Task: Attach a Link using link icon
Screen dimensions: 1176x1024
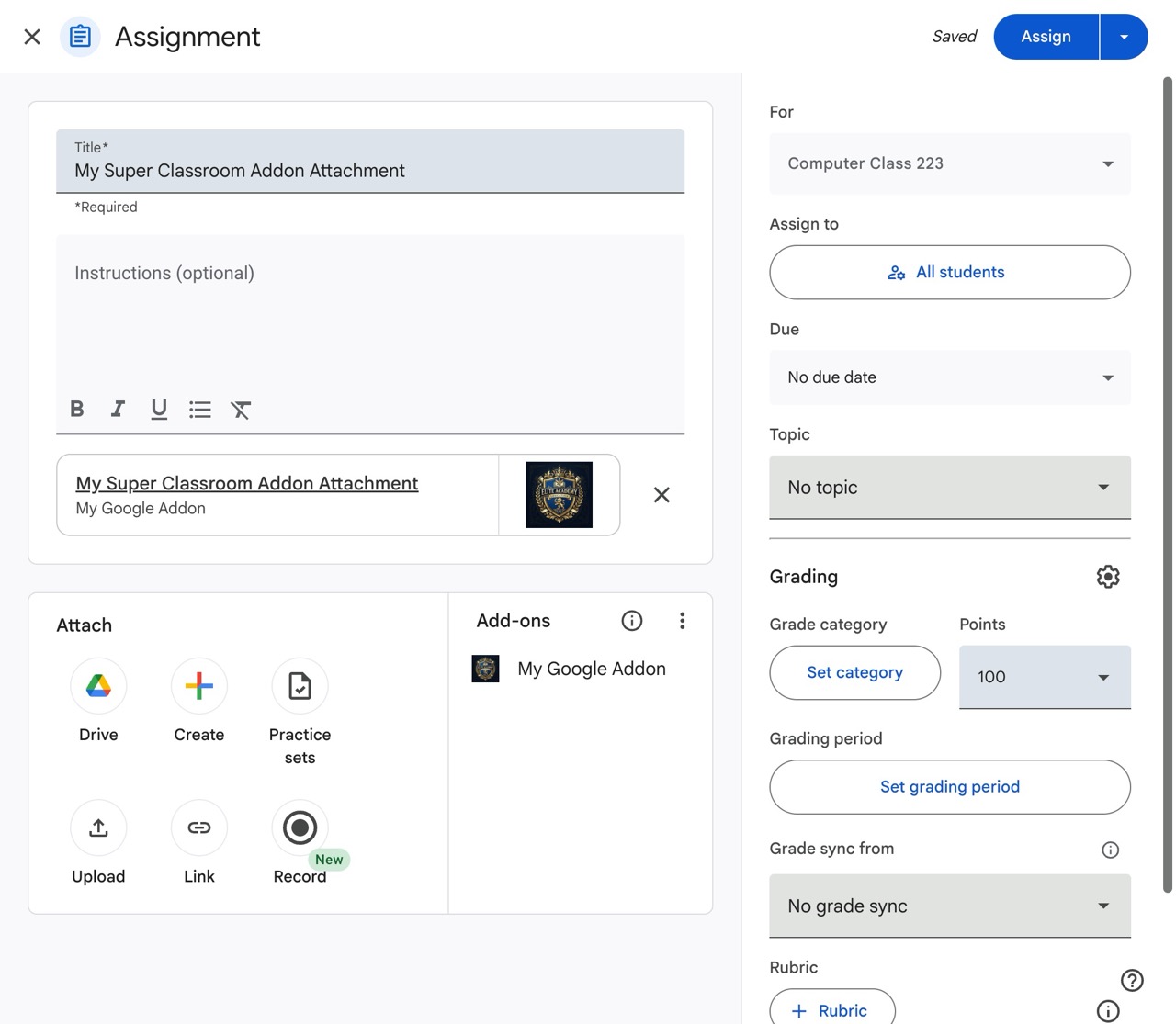Action: pos(198,827)
